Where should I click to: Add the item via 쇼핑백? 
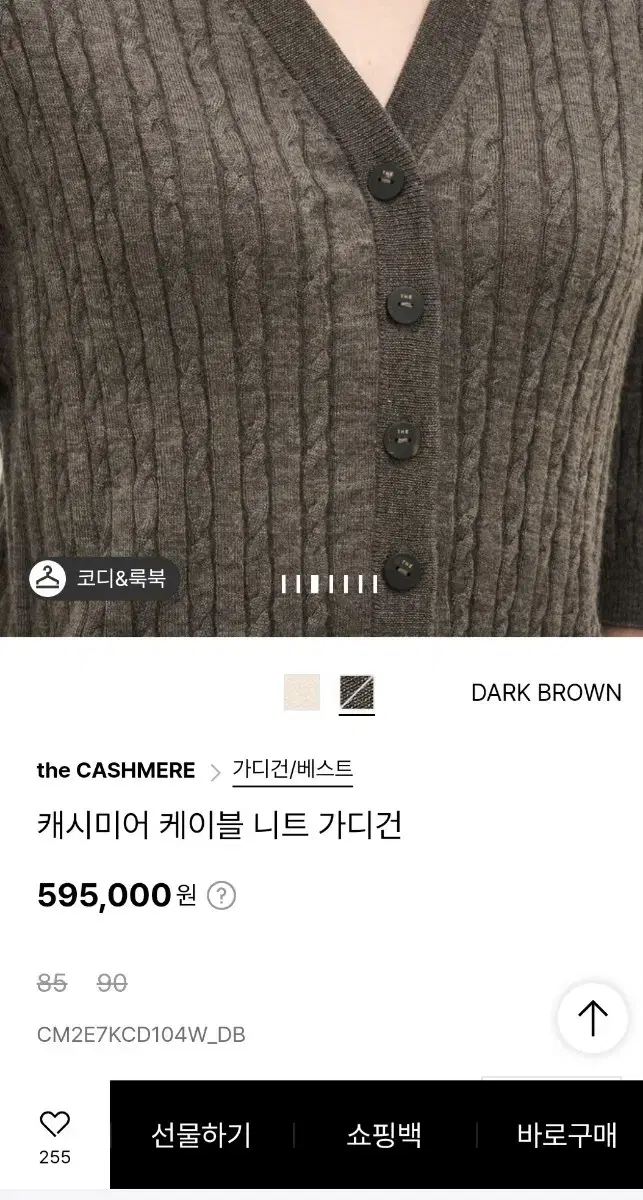pos(384,1135)
